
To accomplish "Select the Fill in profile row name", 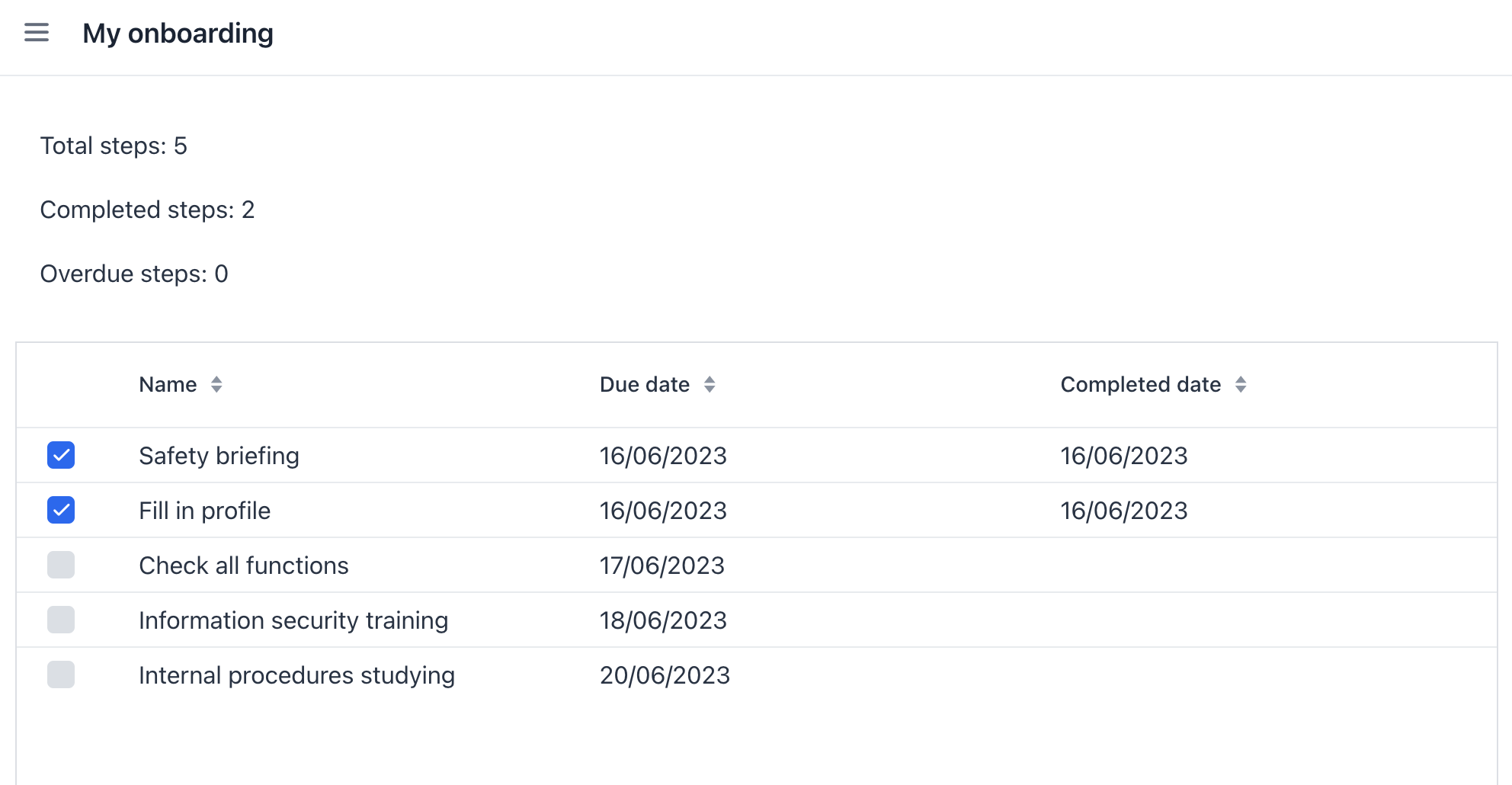I will point(204,511).
